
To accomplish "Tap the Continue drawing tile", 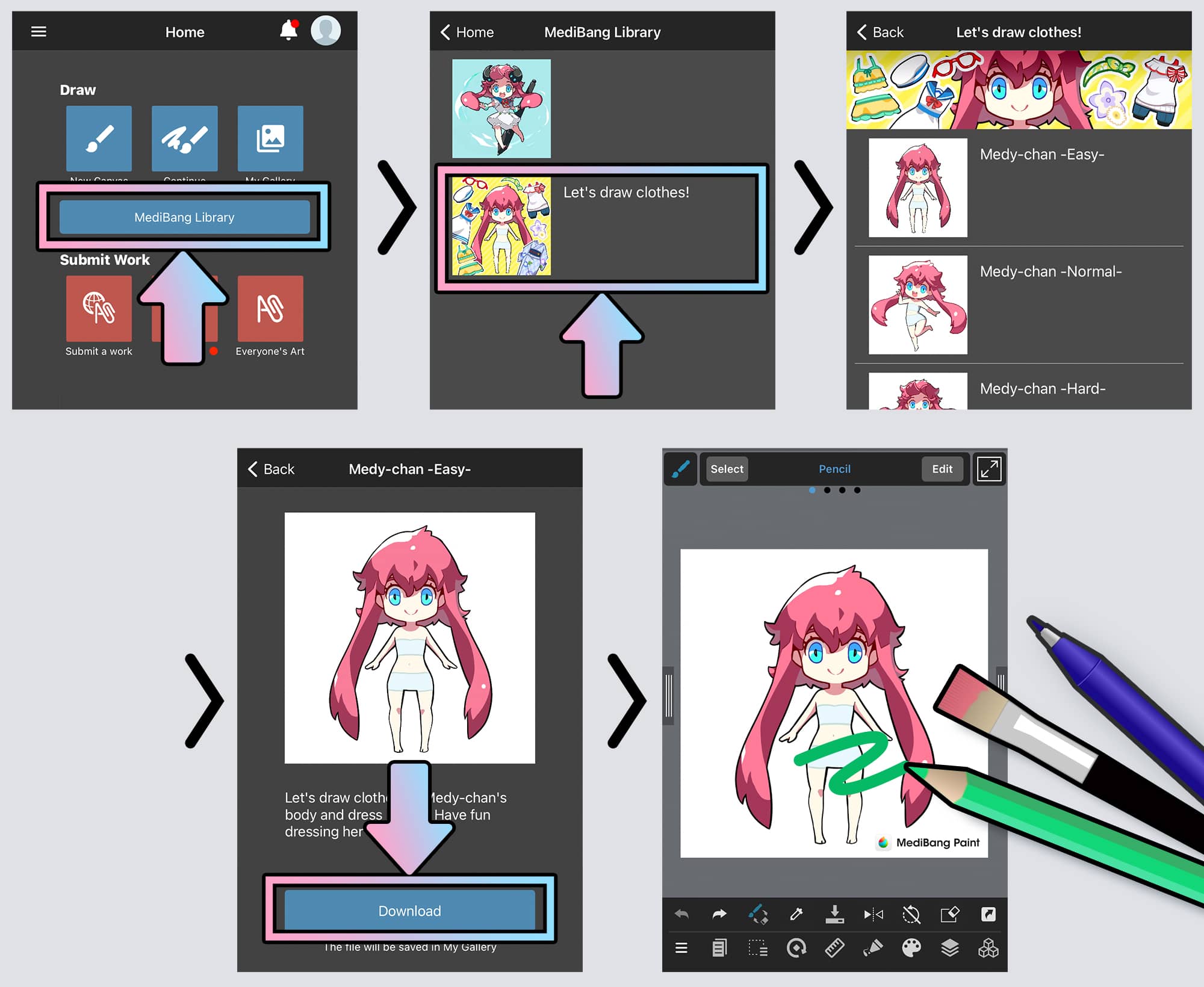I will (185, 138).
